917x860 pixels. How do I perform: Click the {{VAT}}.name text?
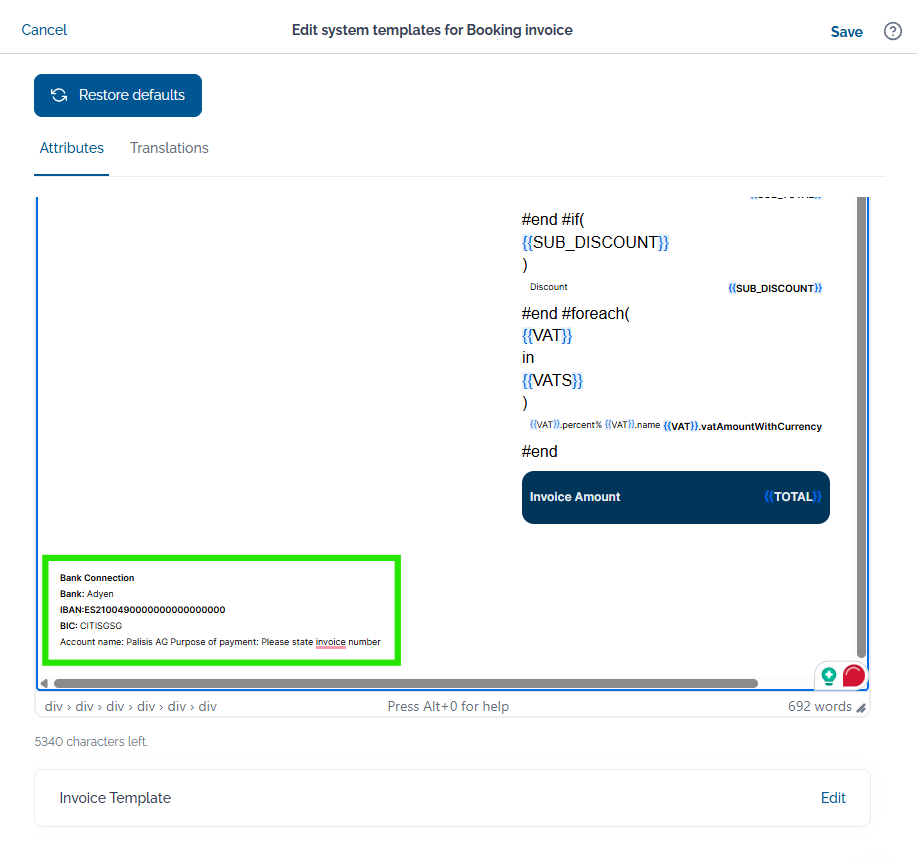click(632, 425)
